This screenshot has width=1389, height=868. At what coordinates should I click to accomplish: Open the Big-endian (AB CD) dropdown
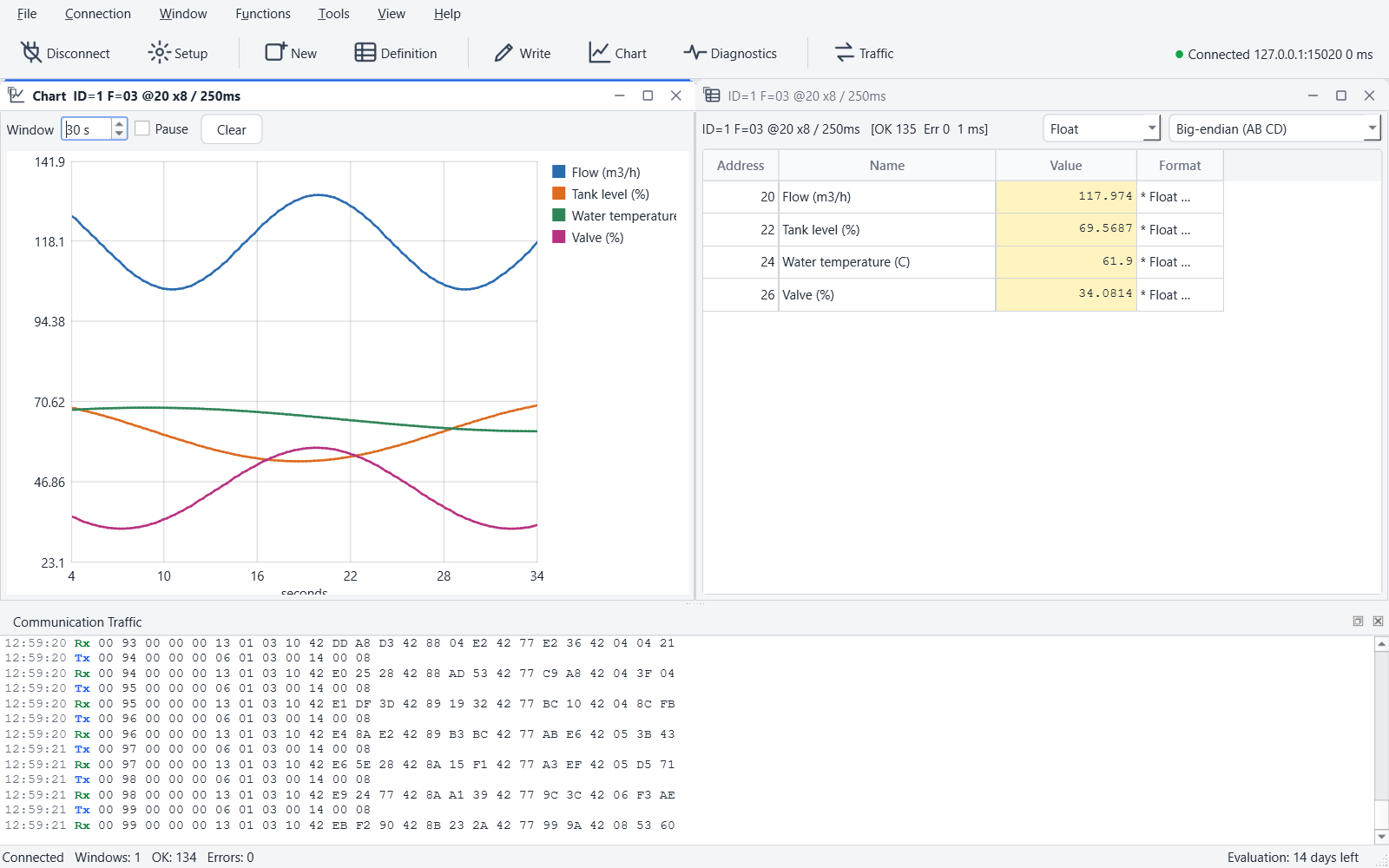click(x=1274, y=128)
